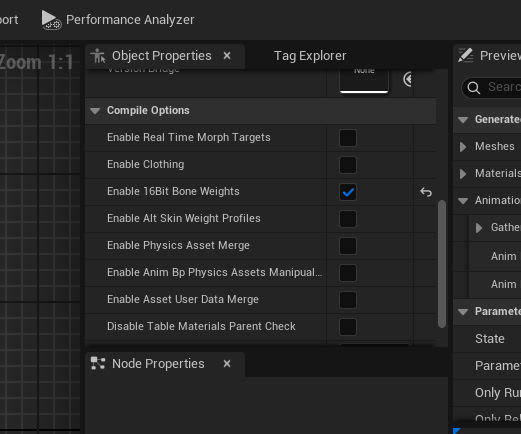Collapse the Compile Options section
This screenshot has width=521, height=434.
[95, 111]
